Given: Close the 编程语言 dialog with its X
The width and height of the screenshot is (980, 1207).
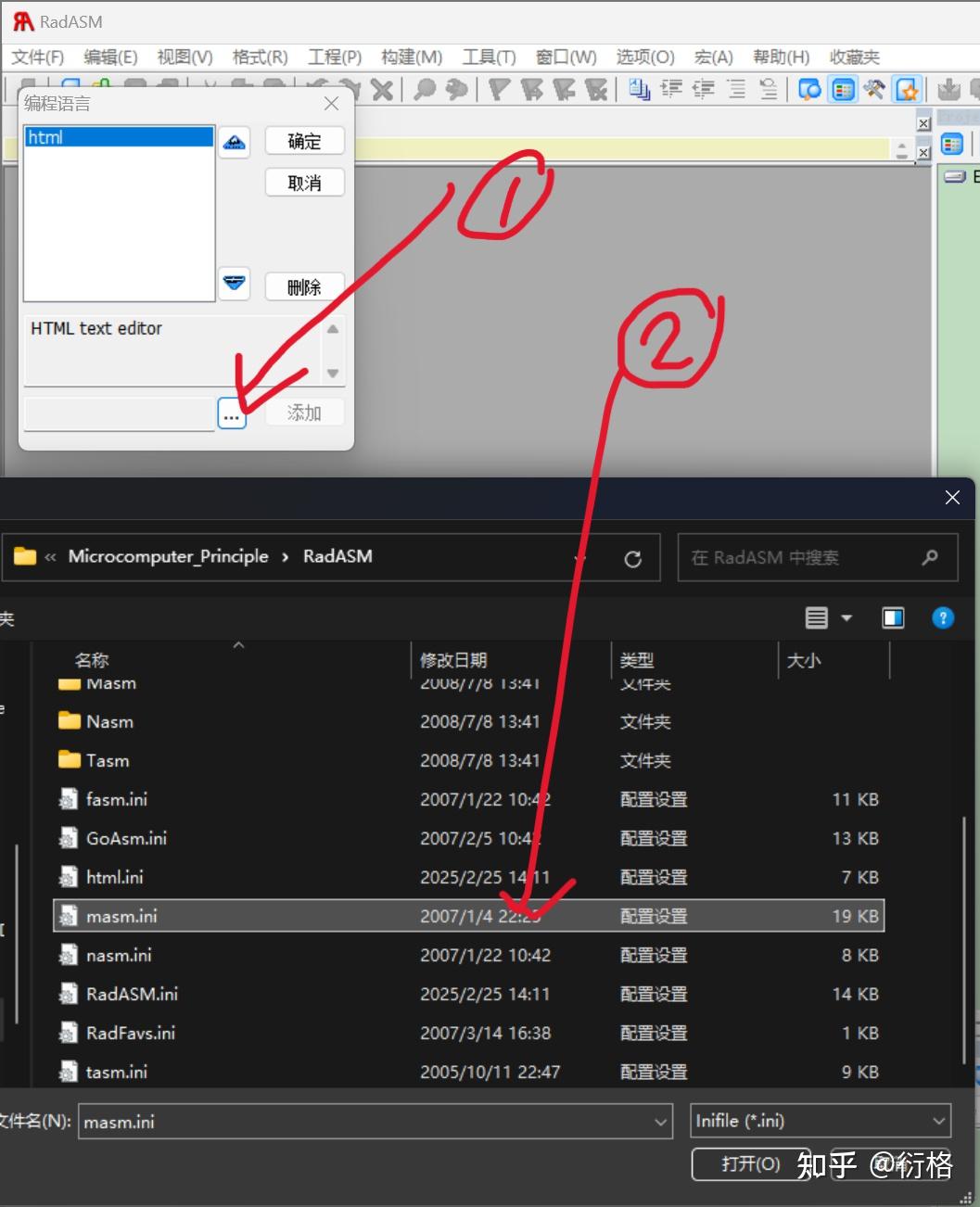Looking at the screenshot, I should (x=331, y=103).
